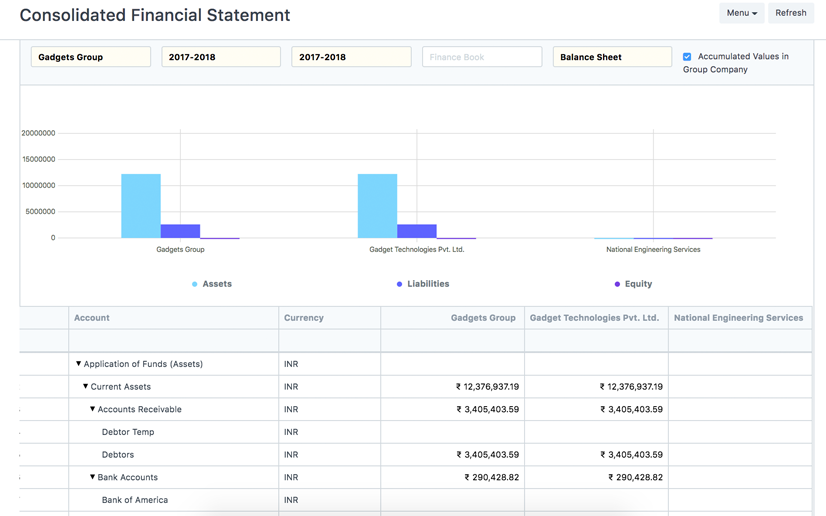Toggle Equity legend dot in chart
The width and height of the screenshot is (826, 516).
[x=617, y=284]
